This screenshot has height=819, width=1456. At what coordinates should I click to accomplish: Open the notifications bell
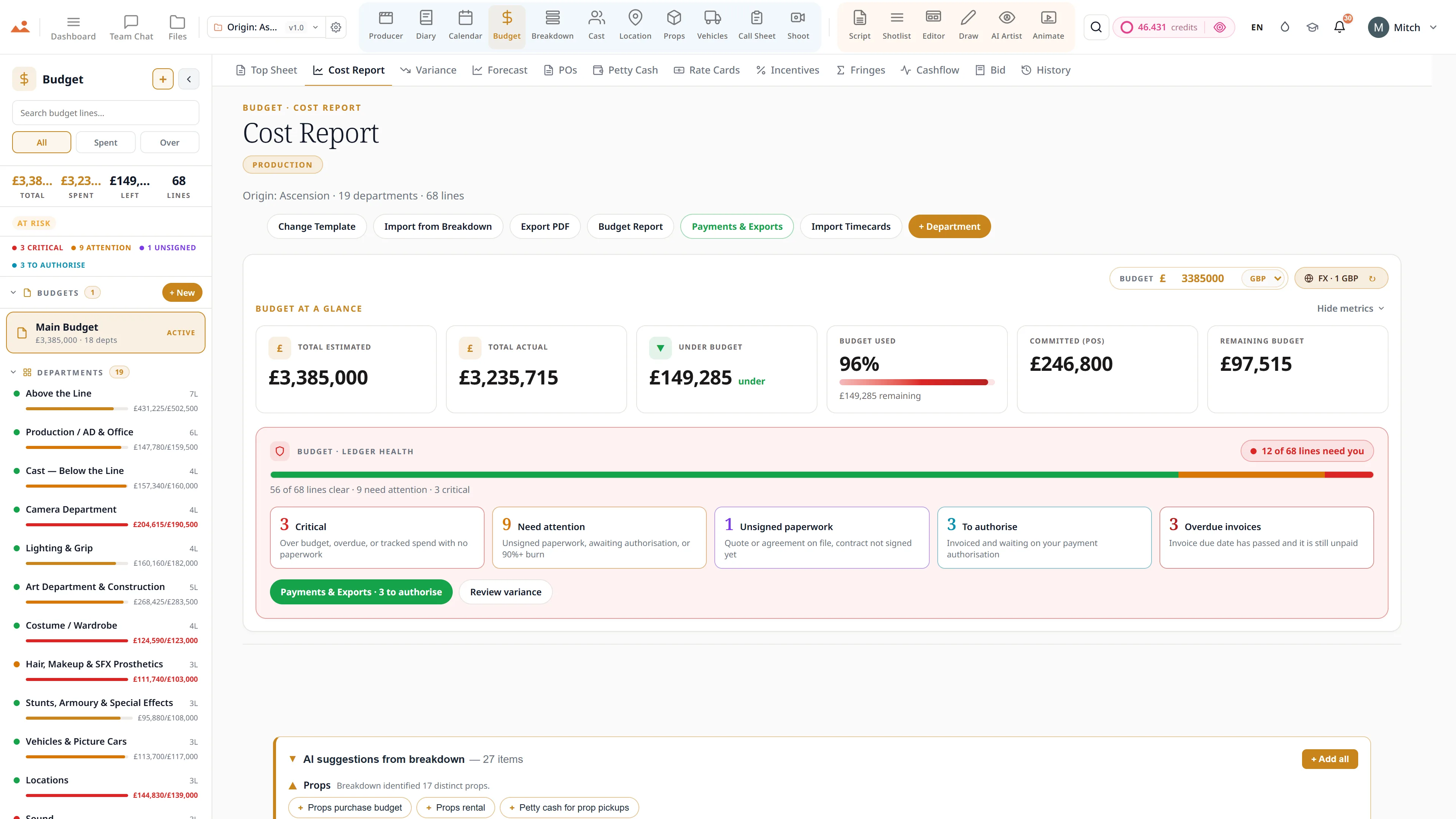1339,27
